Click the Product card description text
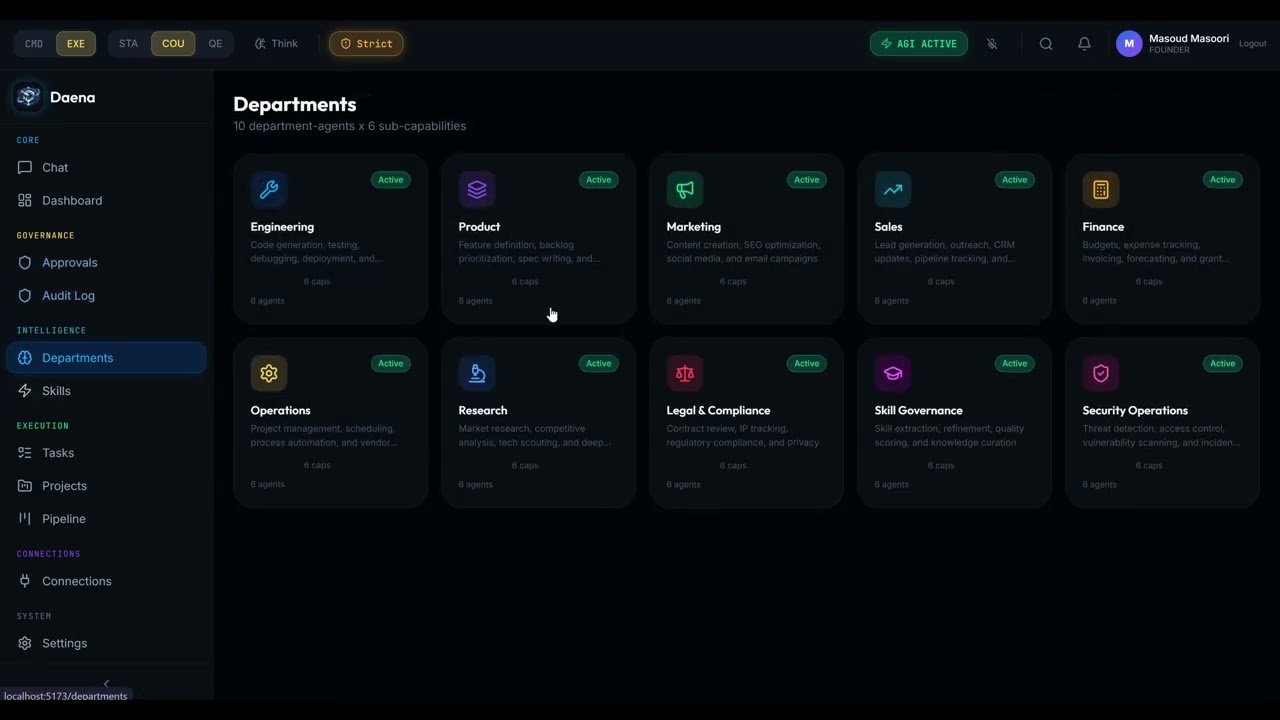This screenshot has width=1280, height=720. (530, 252)
